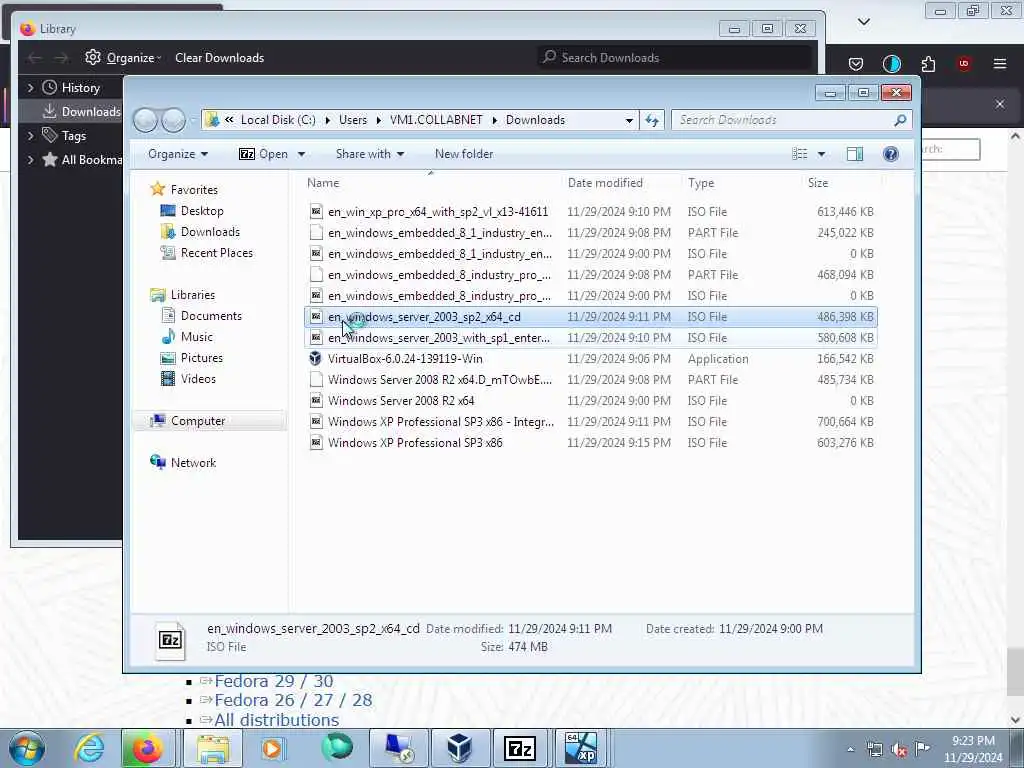This screenshot has height=768, width=1024.
Task: Click Explorer's Back navigation button
Action: (145, 120)
